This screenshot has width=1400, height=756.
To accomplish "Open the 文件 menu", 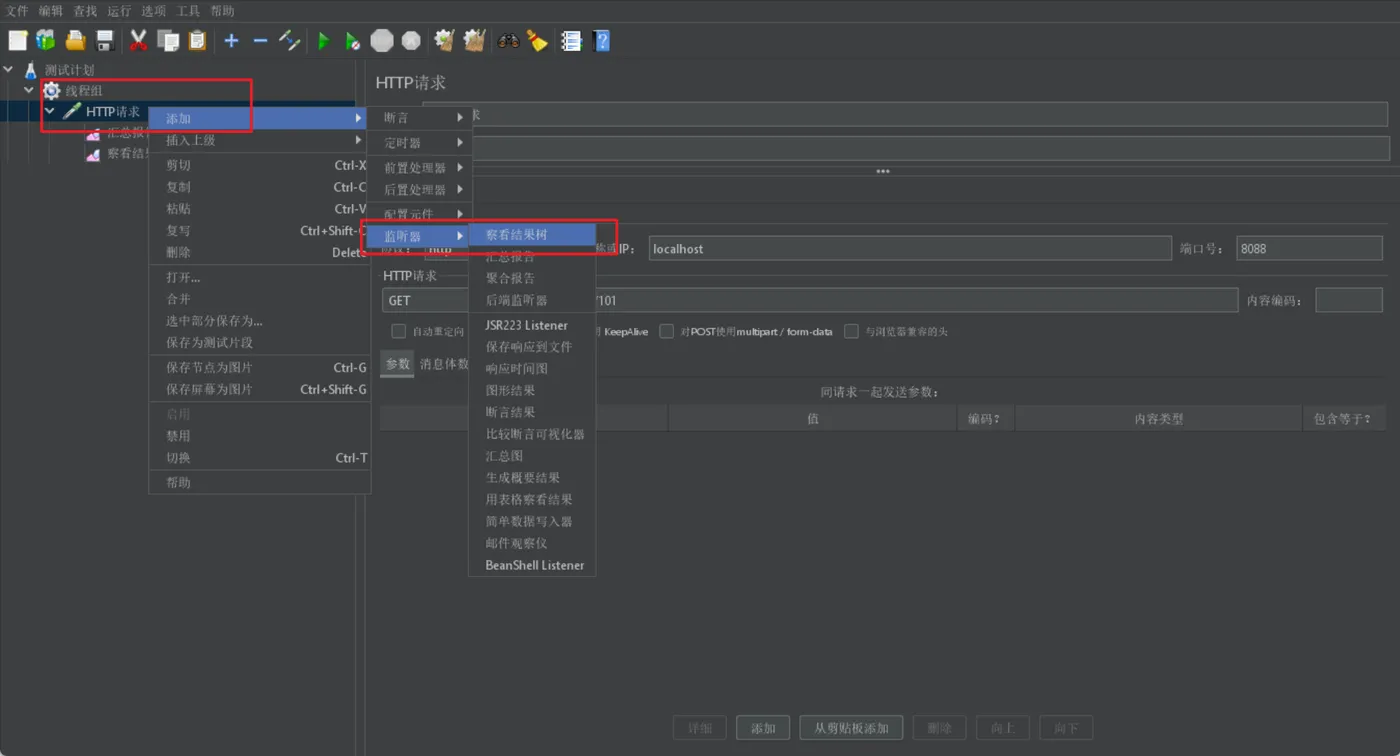I will tap(17, 11).
